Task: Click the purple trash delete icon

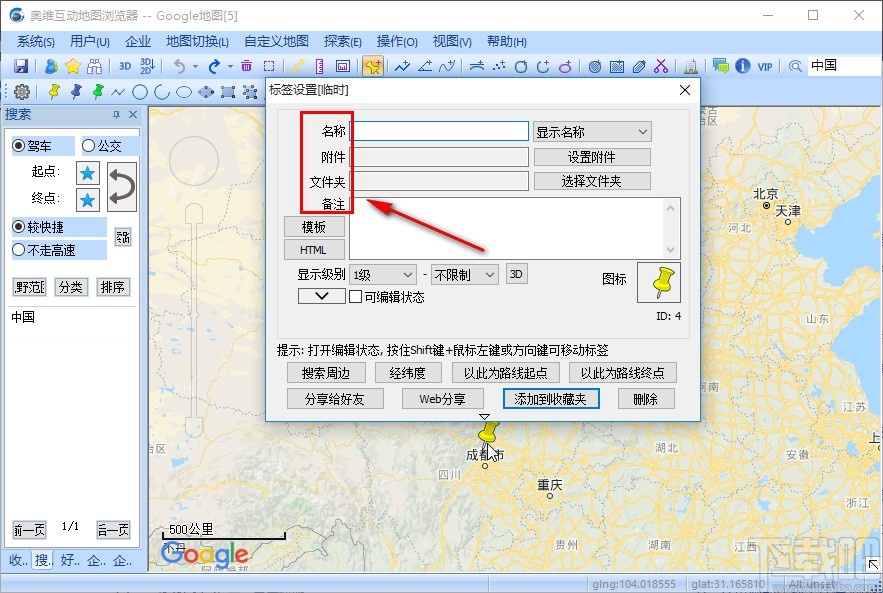Action: pyautogui.click(x=246, y=66)
